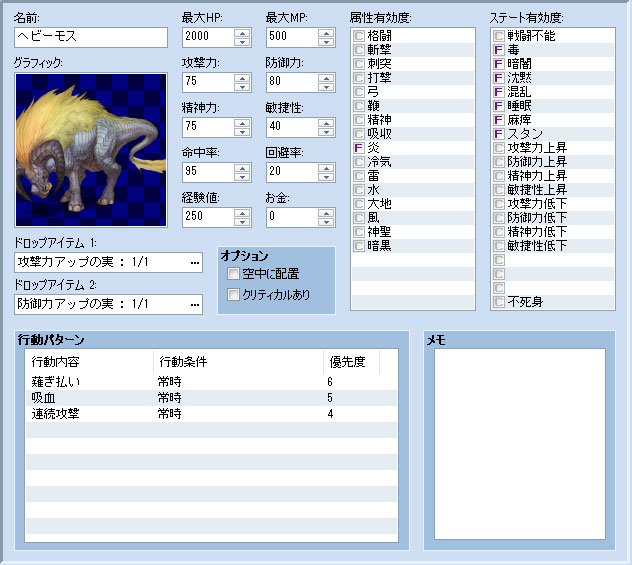Increase 最大HP with the up arrow
This screenshot has width=632, height=565.
click(x=241, y=33)
